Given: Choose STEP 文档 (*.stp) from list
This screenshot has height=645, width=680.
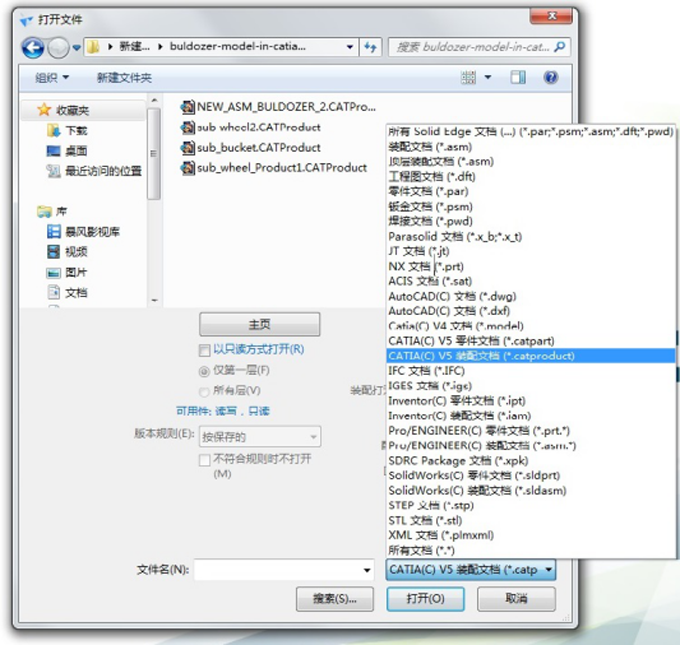Looking at the screenshot, I should [x=428, y=505].
